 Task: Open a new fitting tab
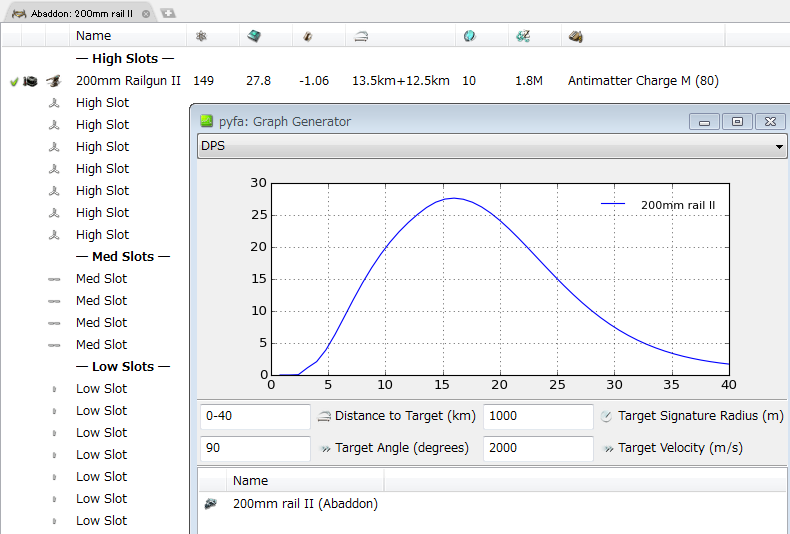(168, 13)
